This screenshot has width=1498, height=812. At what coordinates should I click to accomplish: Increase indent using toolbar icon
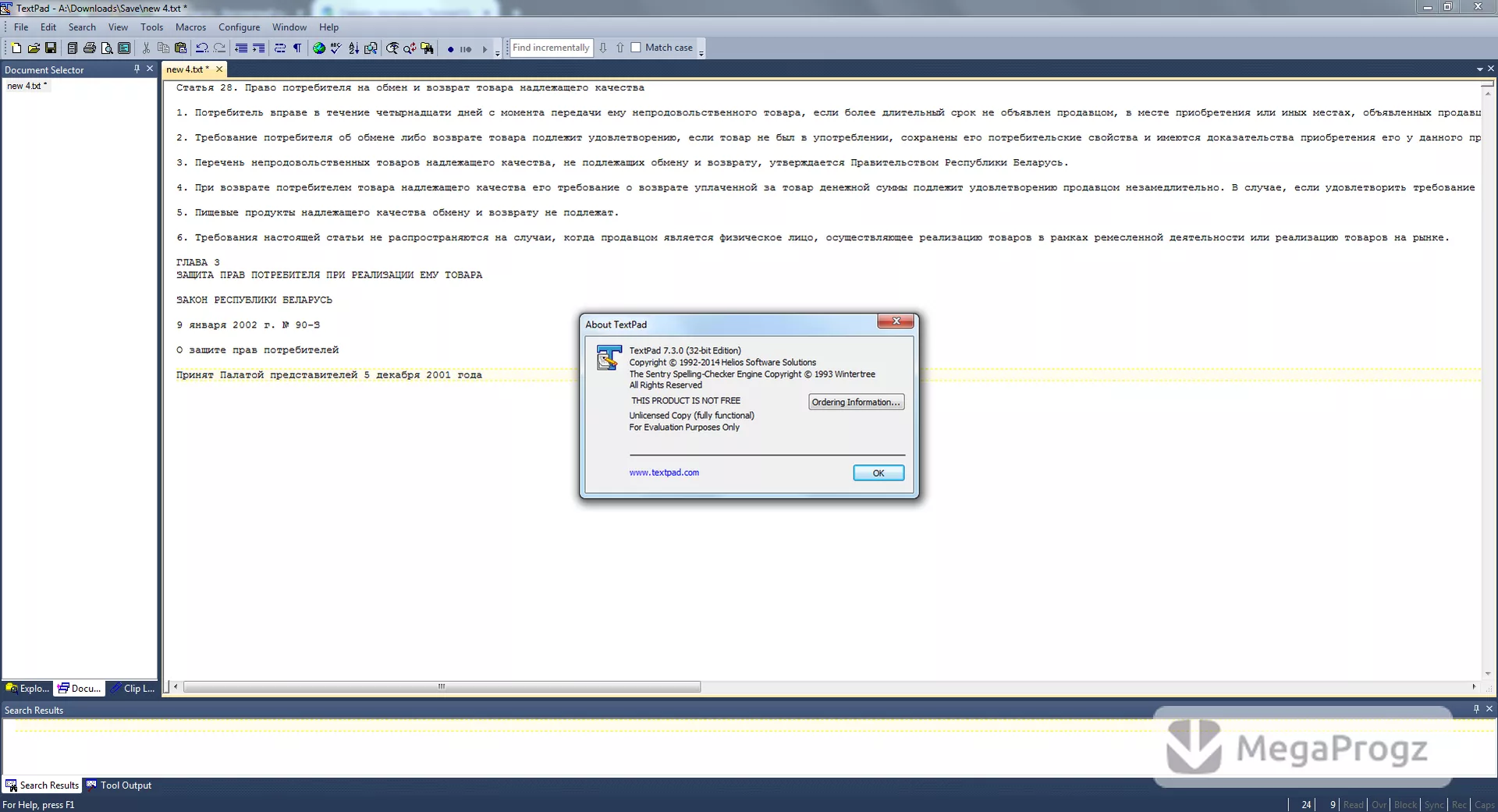(x=258, y=48)
